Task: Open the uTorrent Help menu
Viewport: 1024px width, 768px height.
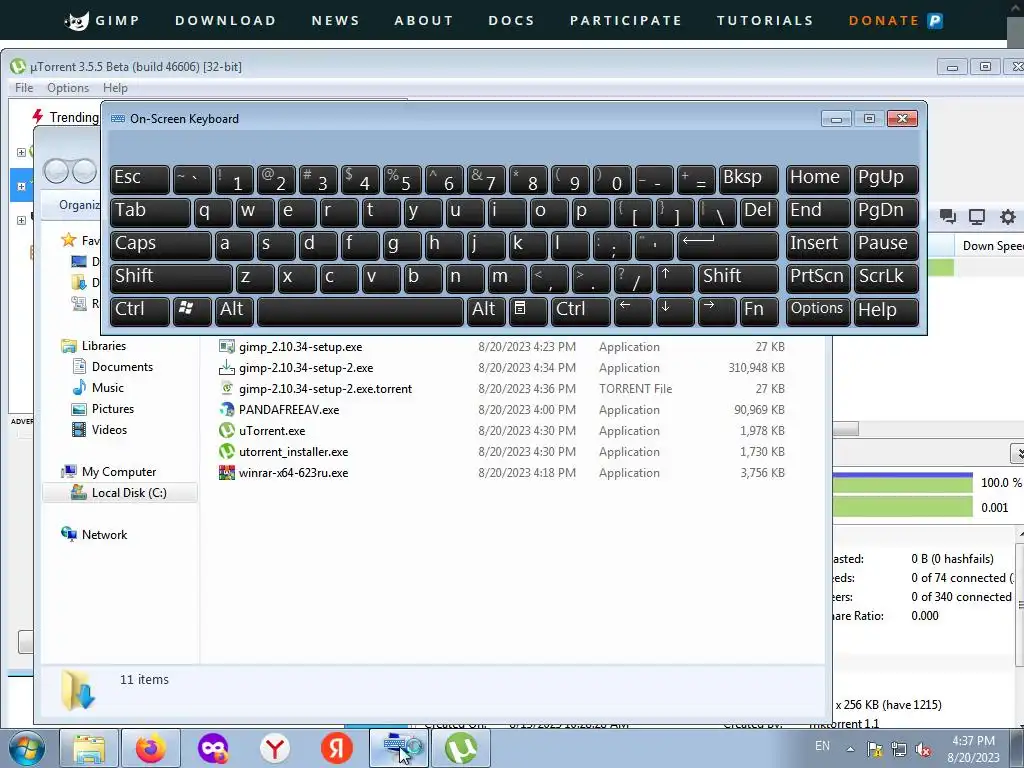Action: (116, 88)
